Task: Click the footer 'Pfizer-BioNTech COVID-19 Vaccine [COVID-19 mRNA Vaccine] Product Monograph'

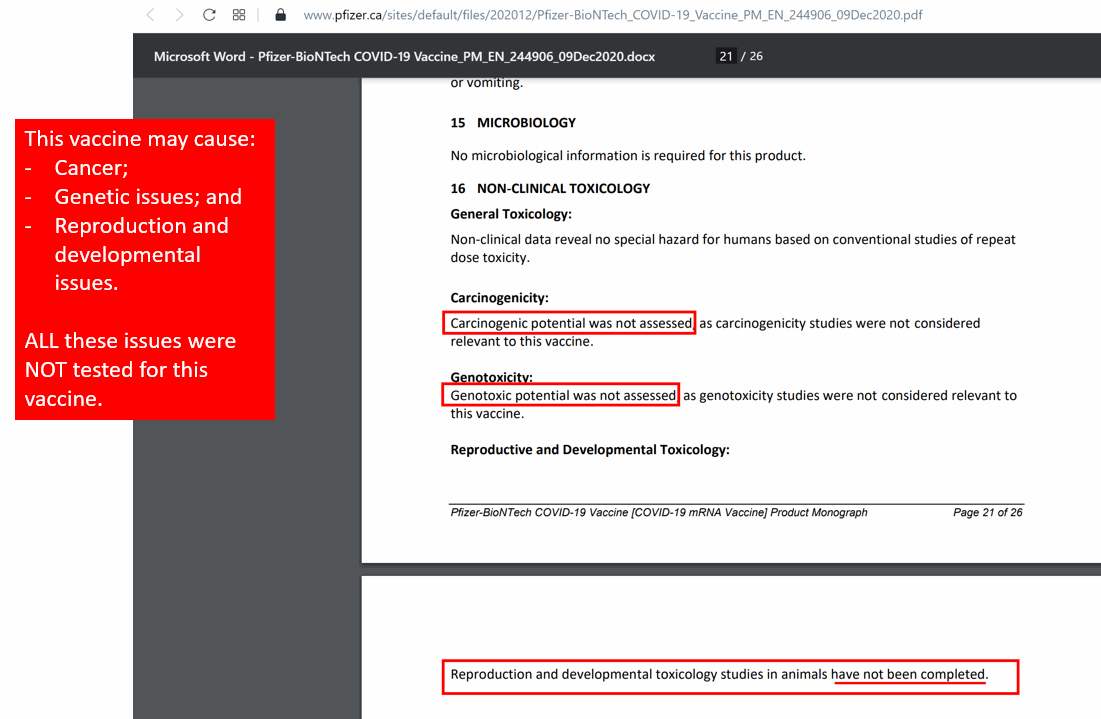Action: [x=659, y=513]
